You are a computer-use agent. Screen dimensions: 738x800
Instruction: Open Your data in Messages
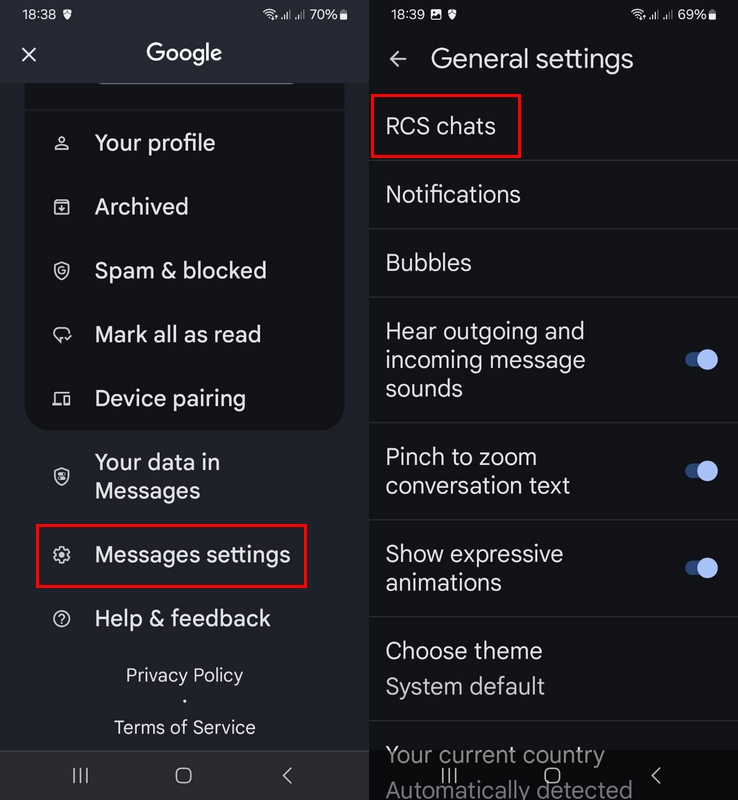tap(184, 477)
